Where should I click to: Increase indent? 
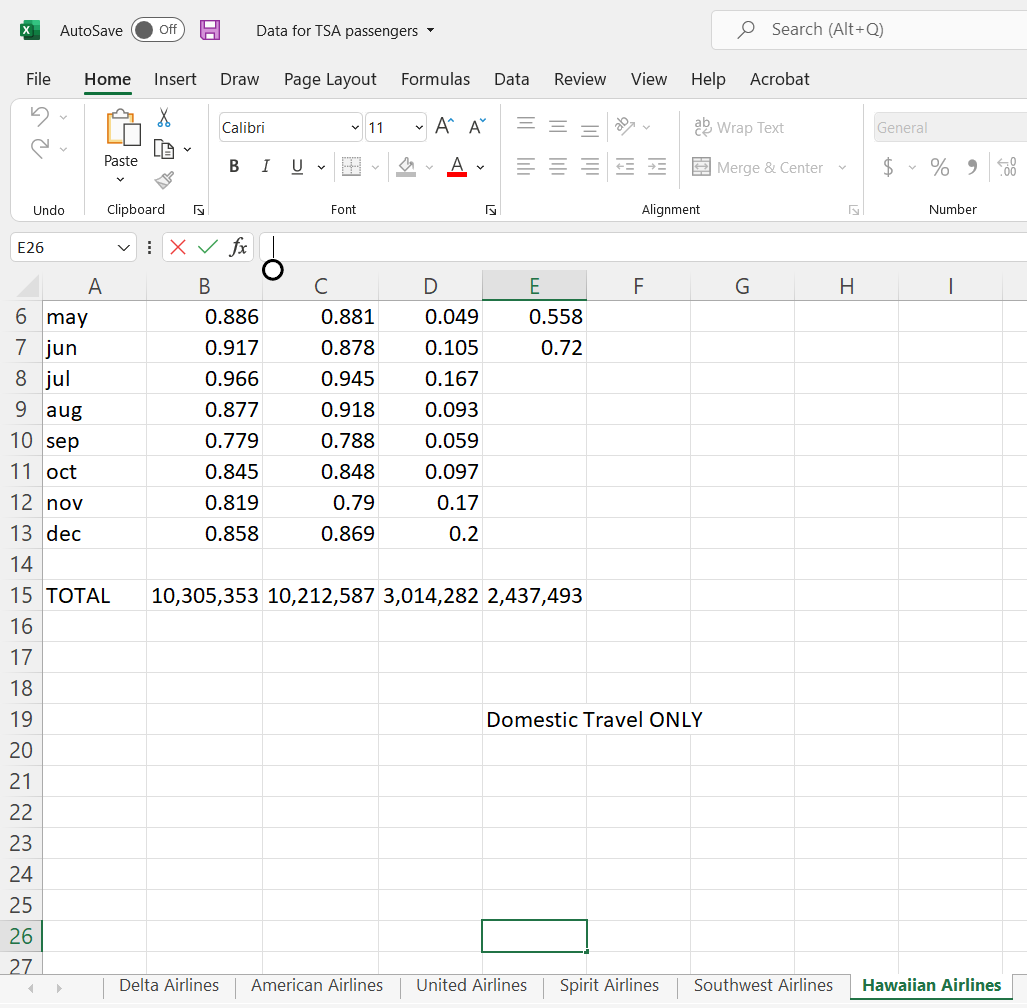point(657,167)
